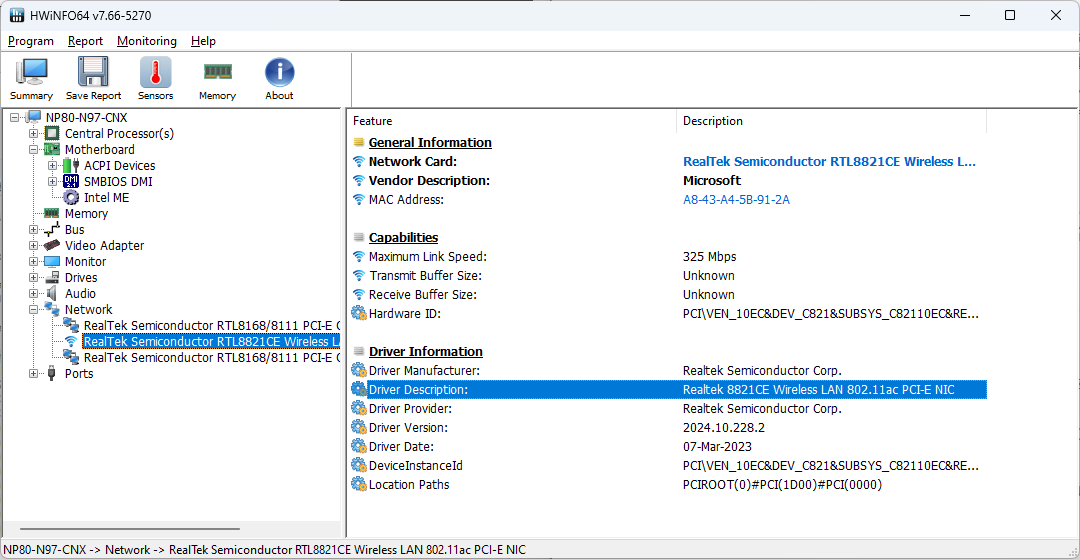Click the About info icon

pos(280,72)
